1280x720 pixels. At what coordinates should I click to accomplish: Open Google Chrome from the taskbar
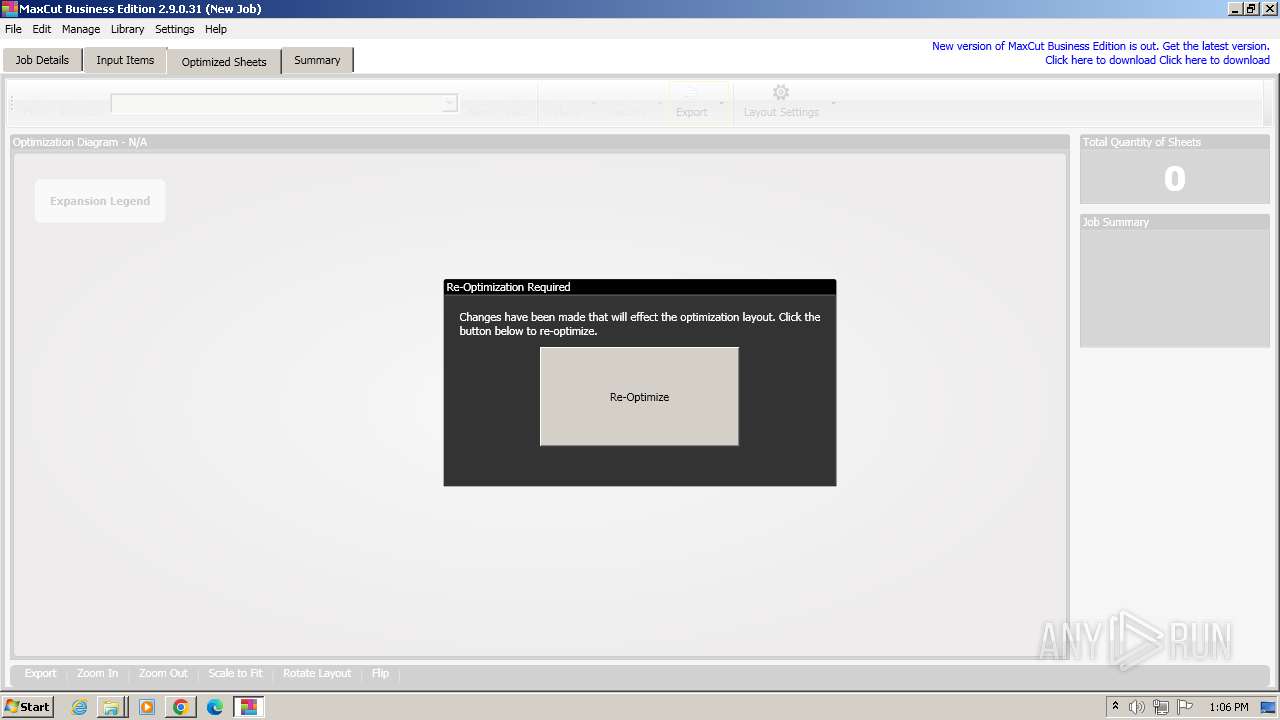tap(180, 707)
